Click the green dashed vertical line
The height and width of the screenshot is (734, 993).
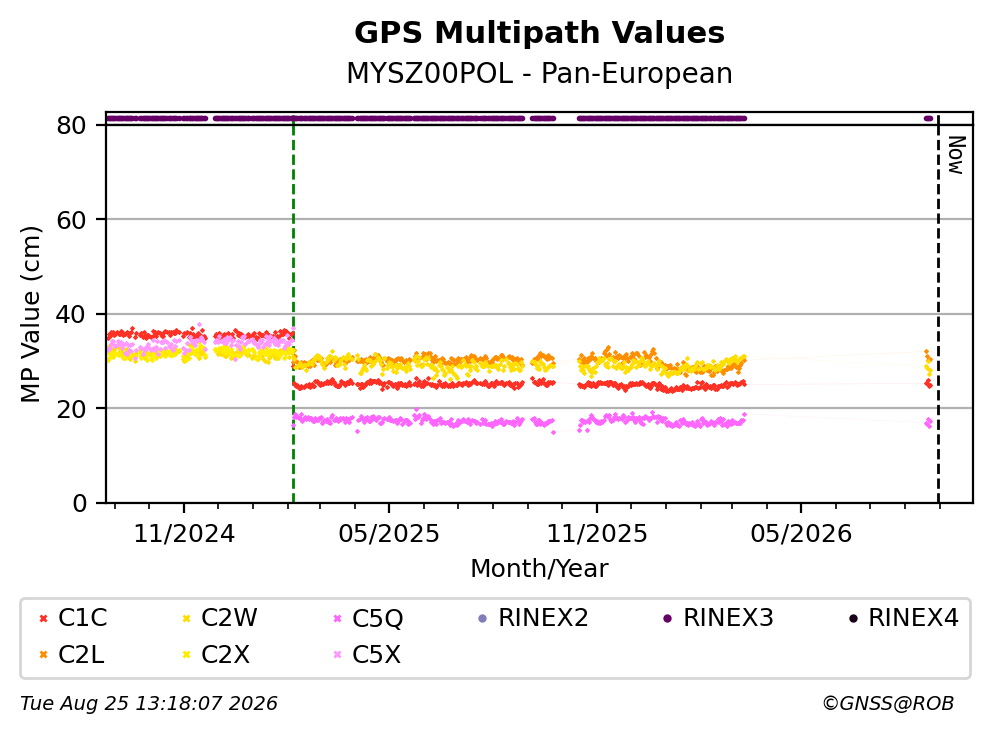coord(293,310)
